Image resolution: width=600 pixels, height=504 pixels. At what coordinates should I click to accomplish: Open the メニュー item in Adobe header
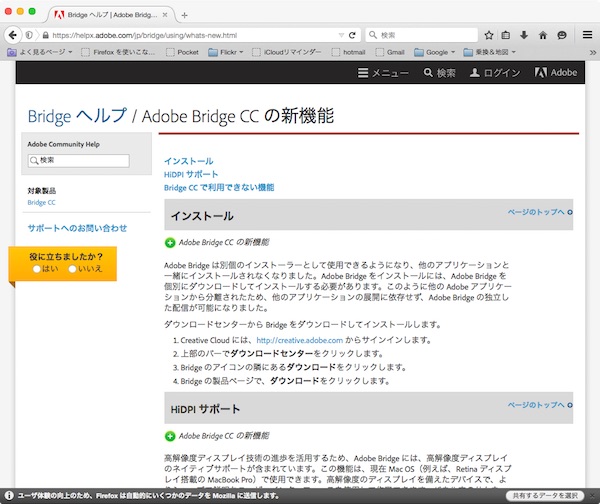(383, 73)
